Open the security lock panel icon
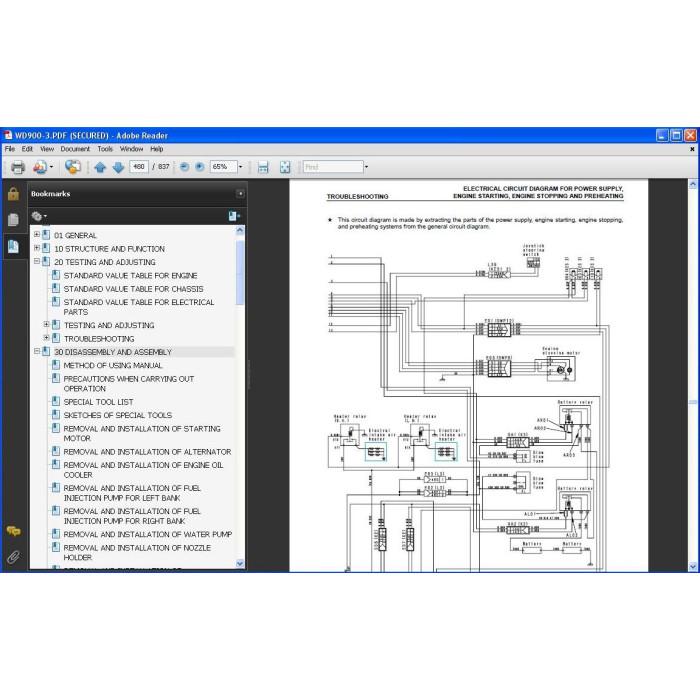The width and height of the screenshot is (700, 700). pos(13,194)
